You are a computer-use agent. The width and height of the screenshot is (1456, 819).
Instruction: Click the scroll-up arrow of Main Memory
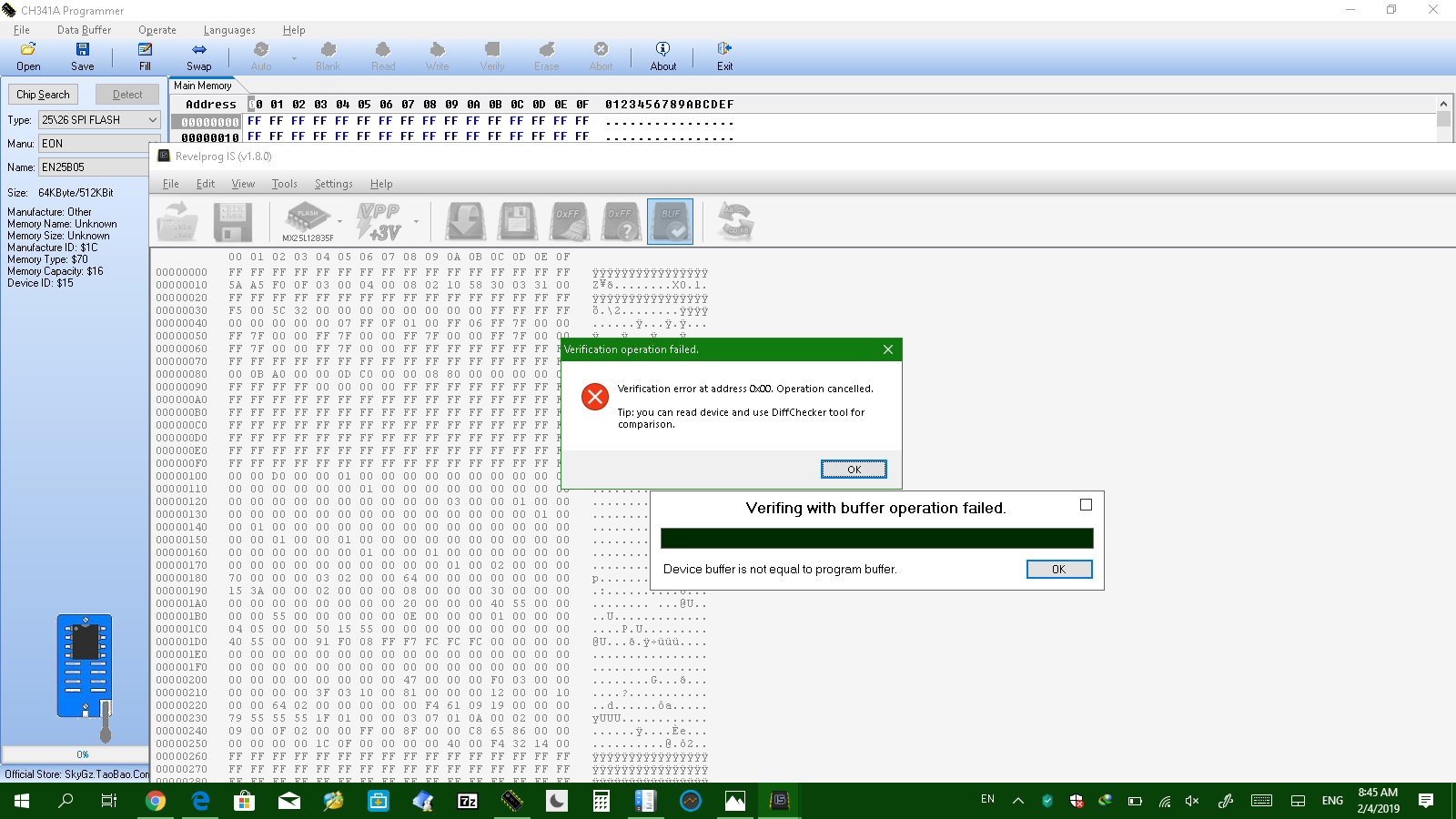coord(1444,104)
